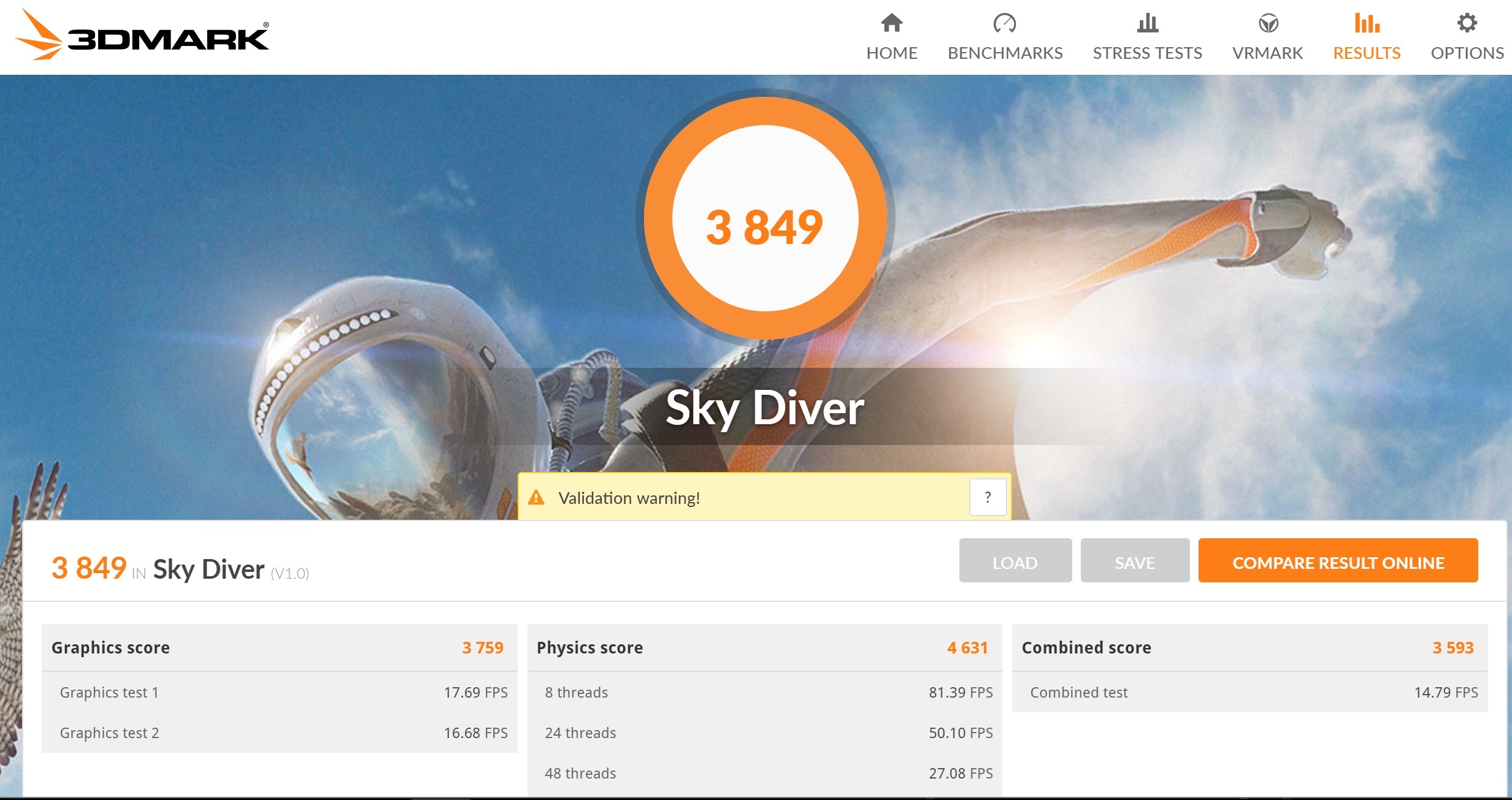This screenshot has width=1512, height=800.
Task: Click the 3DMark logo
Action: 142,36
